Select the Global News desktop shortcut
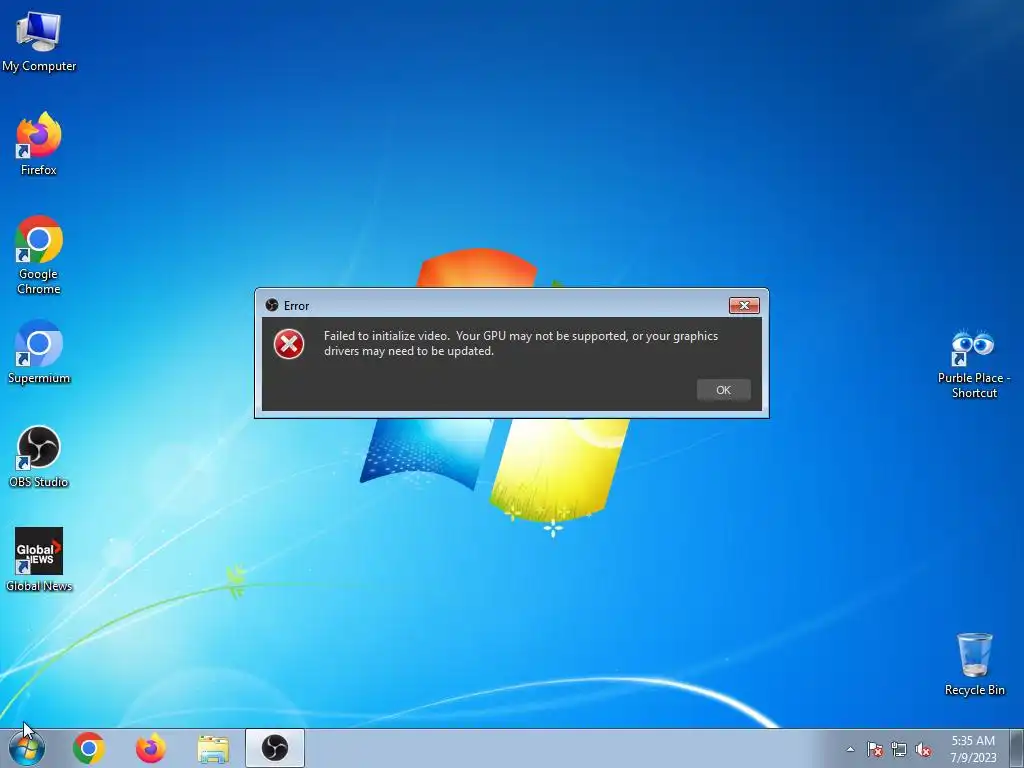The image size is (1024, 768). point(39,560)
